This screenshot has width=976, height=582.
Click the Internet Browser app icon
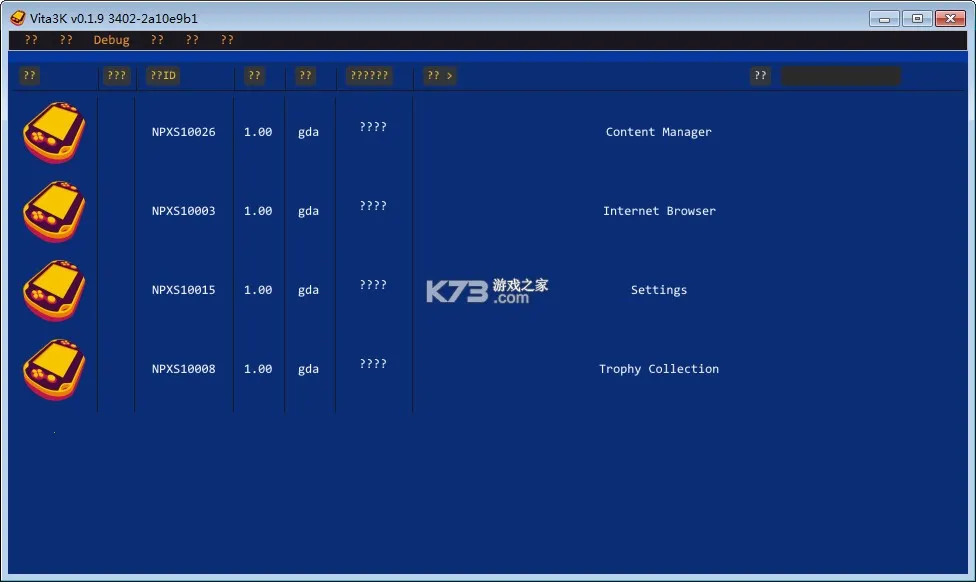[54, 211]
